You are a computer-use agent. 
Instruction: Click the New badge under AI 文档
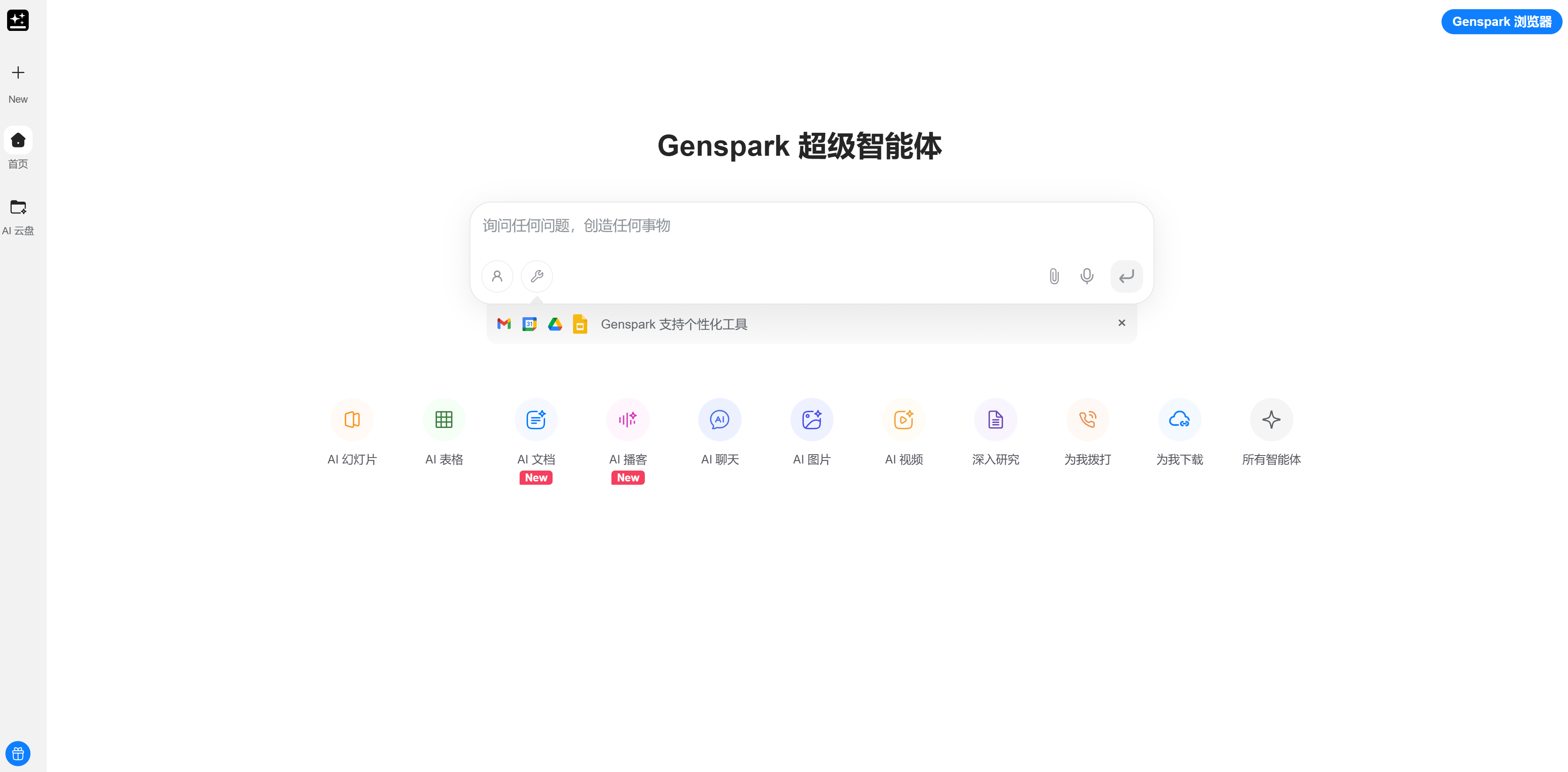(535, 478)
